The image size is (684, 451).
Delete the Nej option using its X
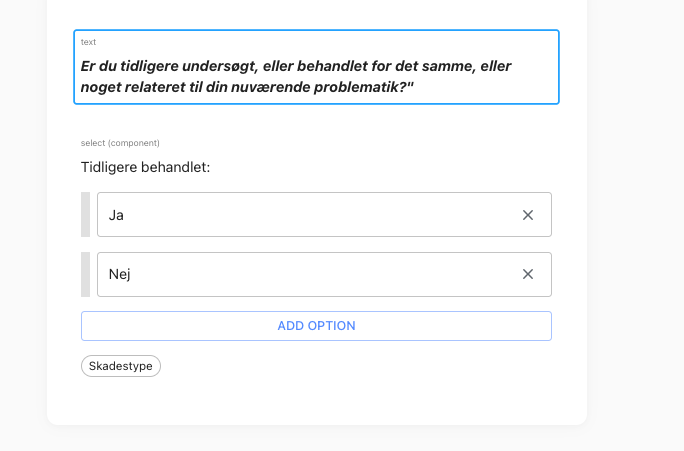(x=528, y=274)
